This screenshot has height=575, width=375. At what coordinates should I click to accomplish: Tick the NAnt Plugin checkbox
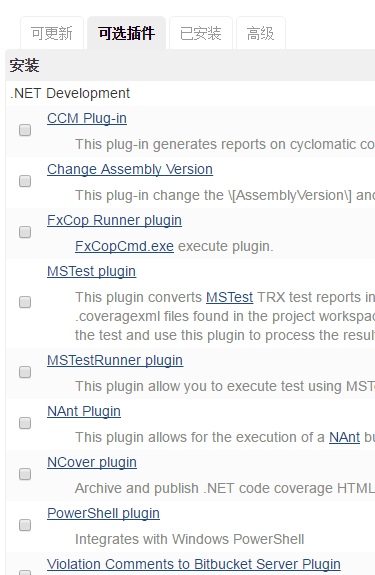25,423
